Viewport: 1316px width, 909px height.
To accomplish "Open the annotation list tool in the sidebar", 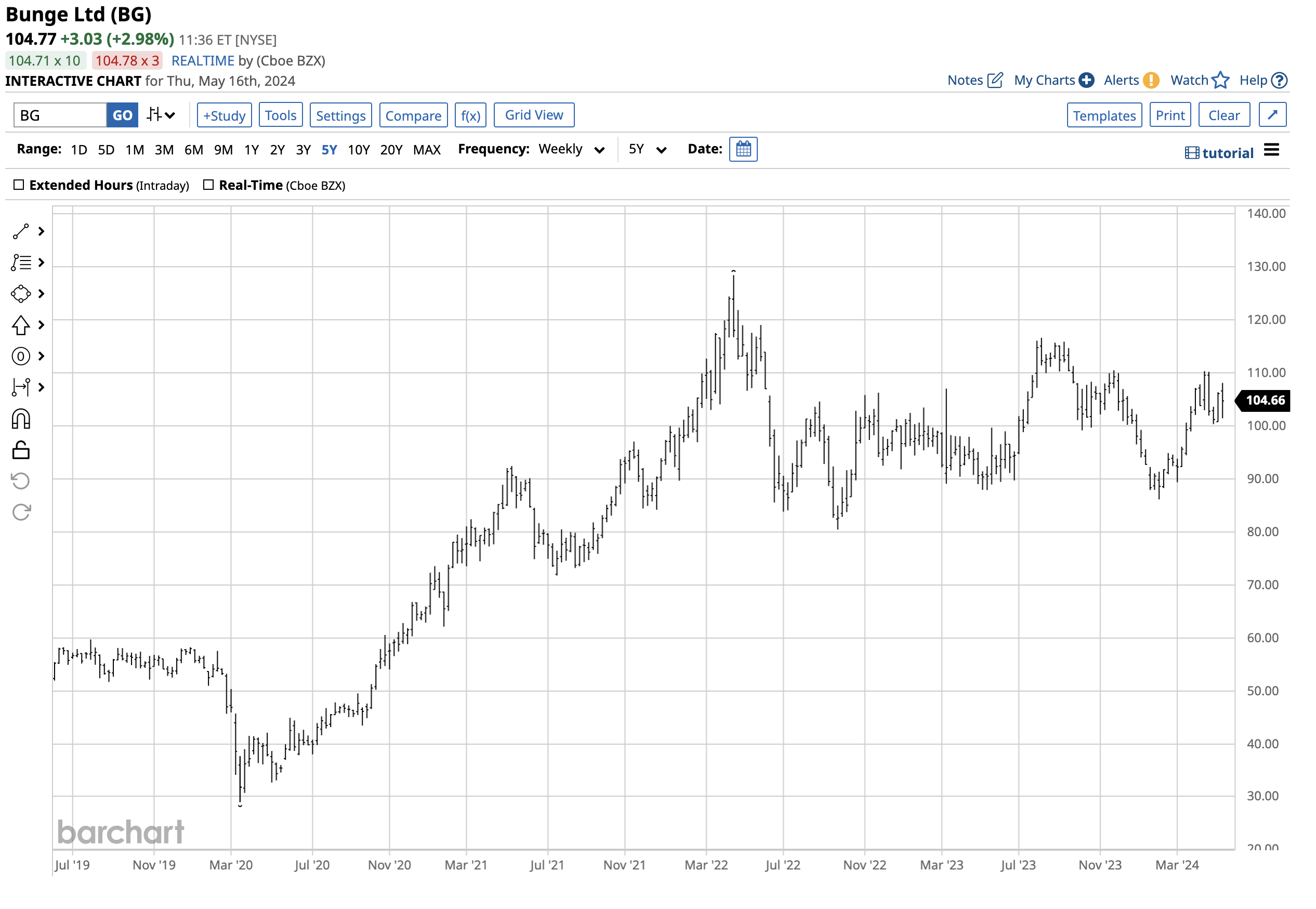I will [x=21, y=263].
